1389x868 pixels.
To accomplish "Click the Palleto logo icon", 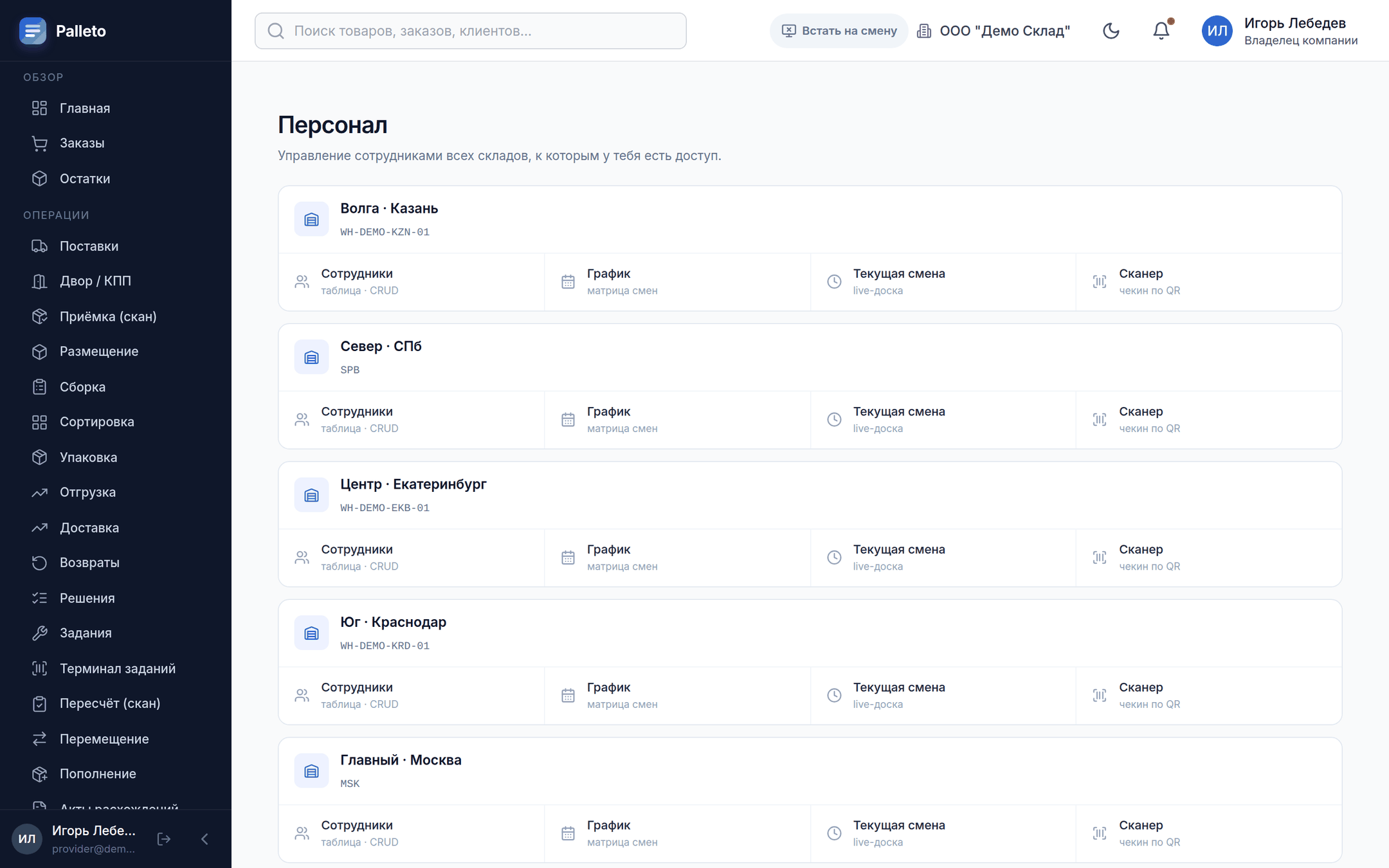I will 33,31.
